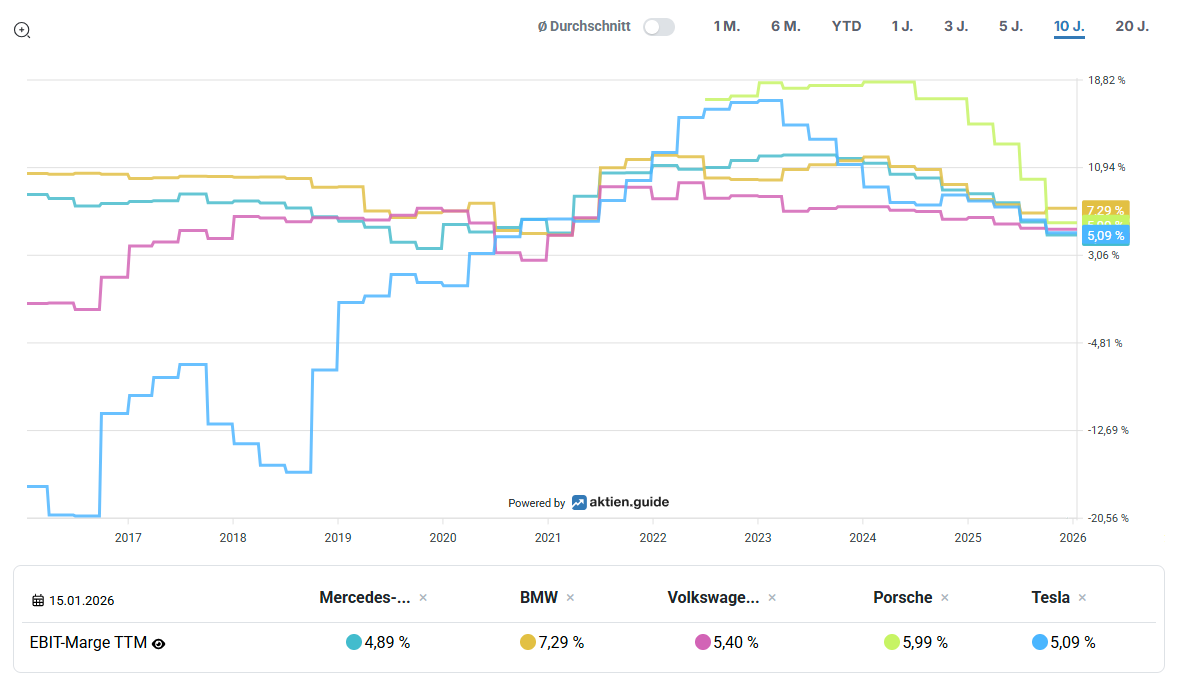The width and height of the screenshot is (1177, 680).
Task: Click the Tesla blue color dot
Action: pyautogui.click(x=1040, y=642)
